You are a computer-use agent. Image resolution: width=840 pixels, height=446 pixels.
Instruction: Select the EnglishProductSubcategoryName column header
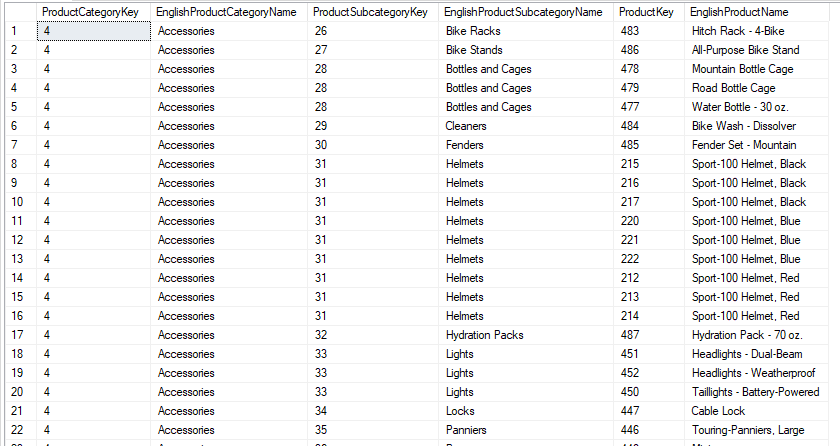point(526,12)
